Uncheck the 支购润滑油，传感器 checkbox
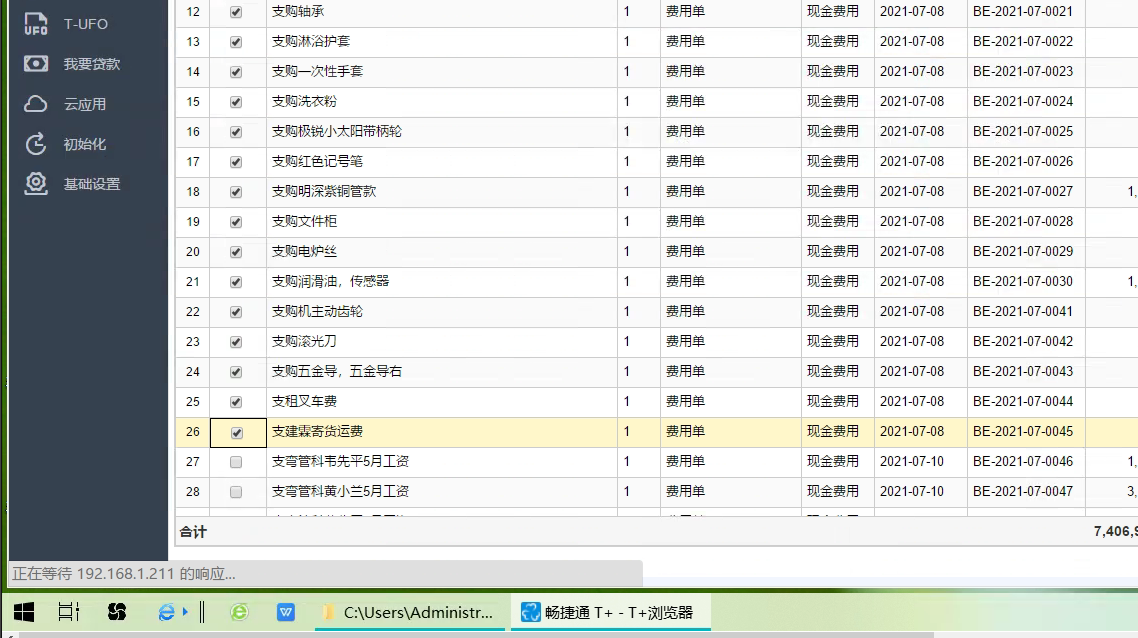Screen dimensions: 1138x638 coord(236,282)
